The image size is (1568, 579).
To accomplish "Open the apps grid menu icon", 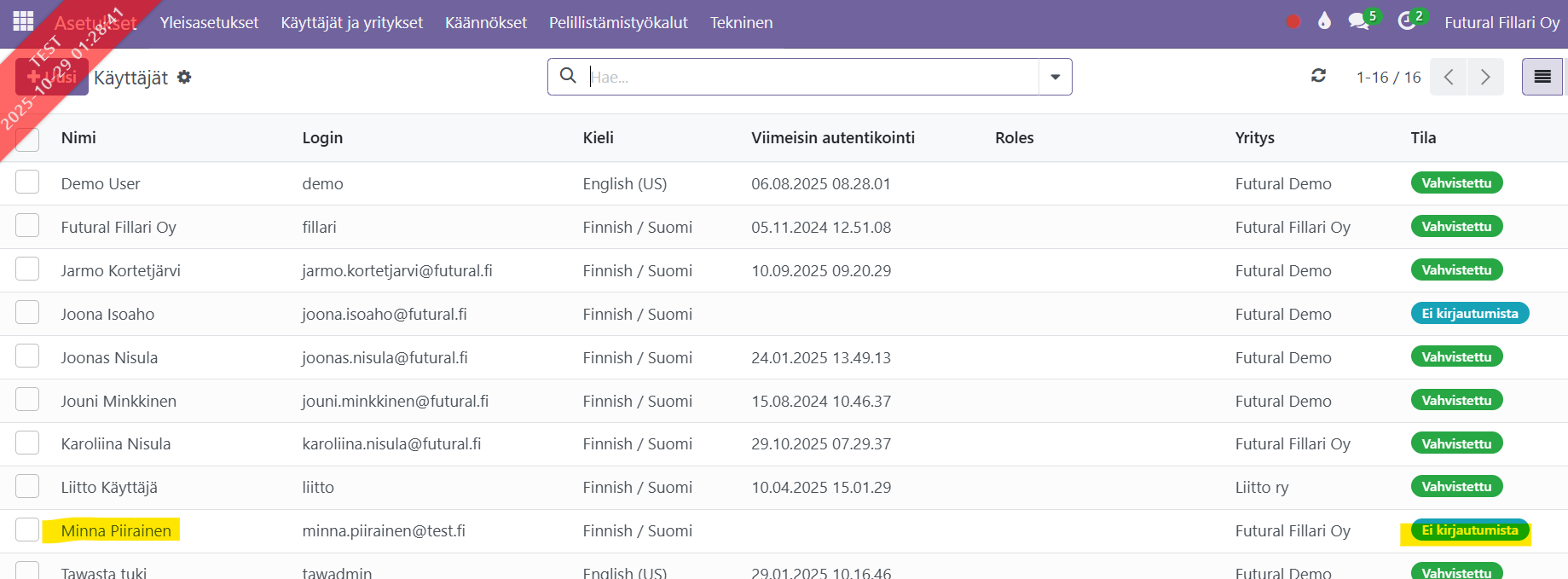I will 23,21.
